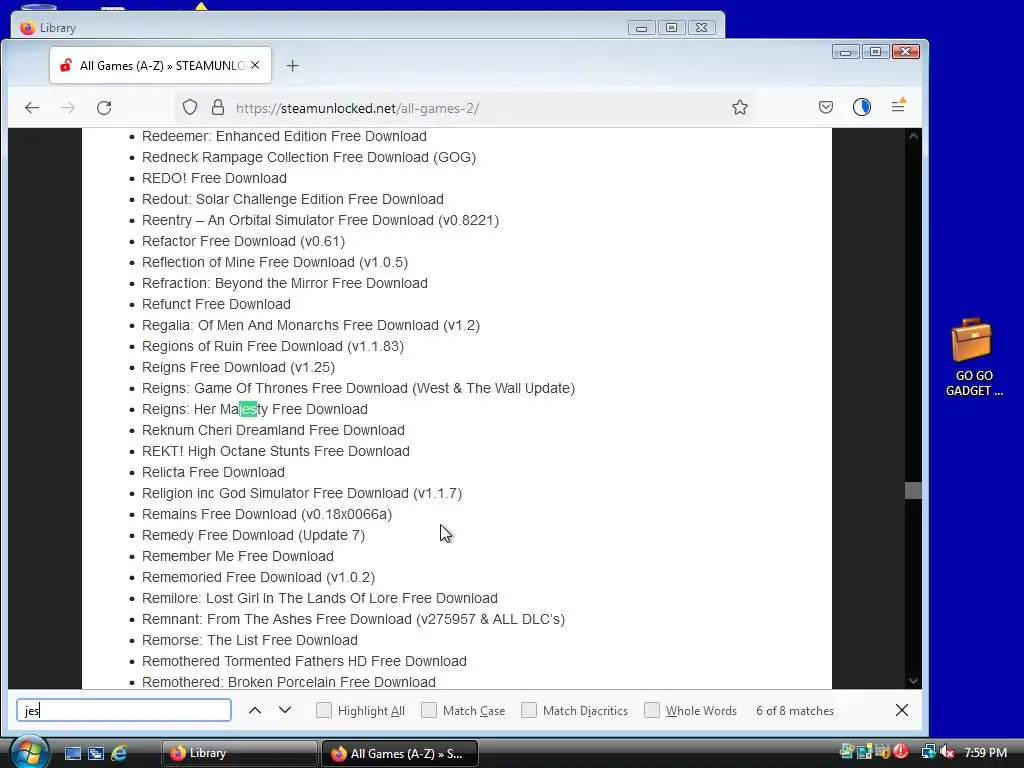Click the red security alert tray icon
Screen dimensions: 1024x768
[901, 752]
